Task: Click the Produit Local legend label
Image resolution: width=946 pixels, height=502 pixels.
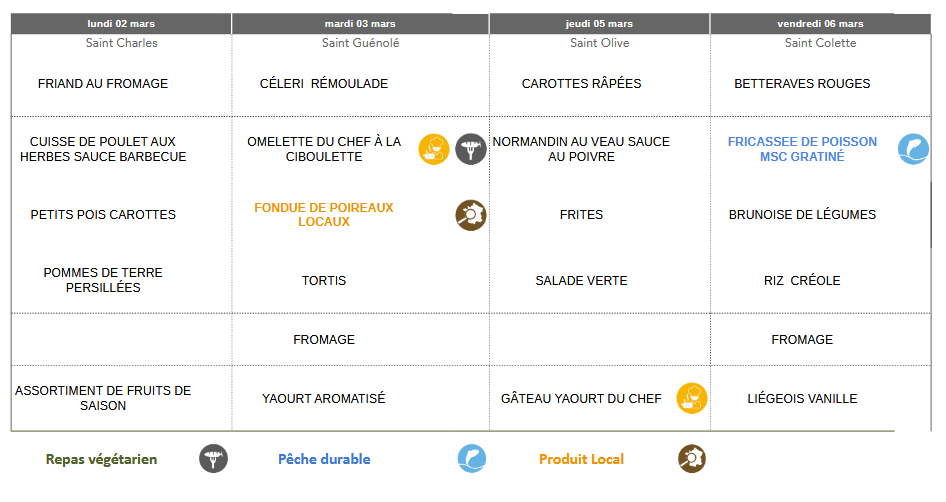Action: click(581, 459)
